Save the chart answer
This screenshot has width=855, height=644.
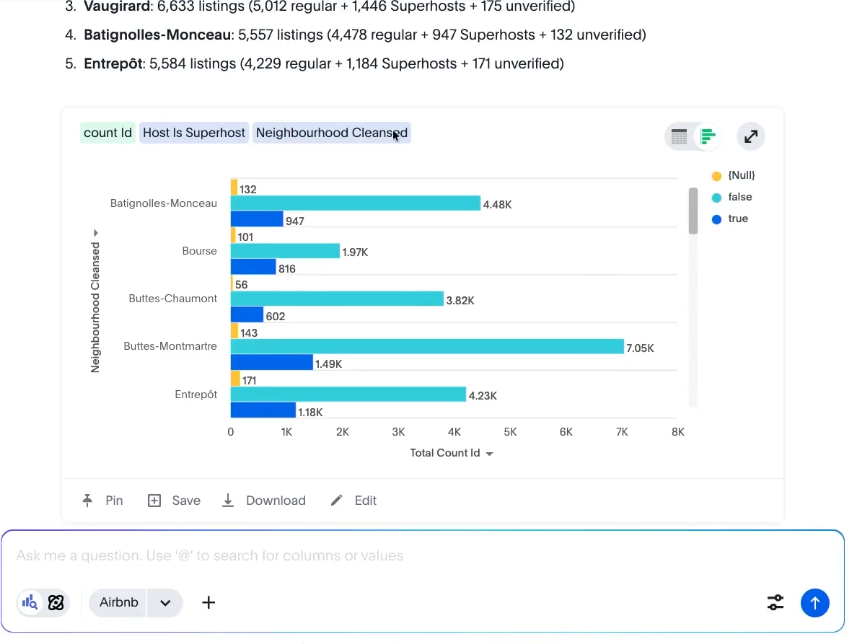click(x=174, y=500)
